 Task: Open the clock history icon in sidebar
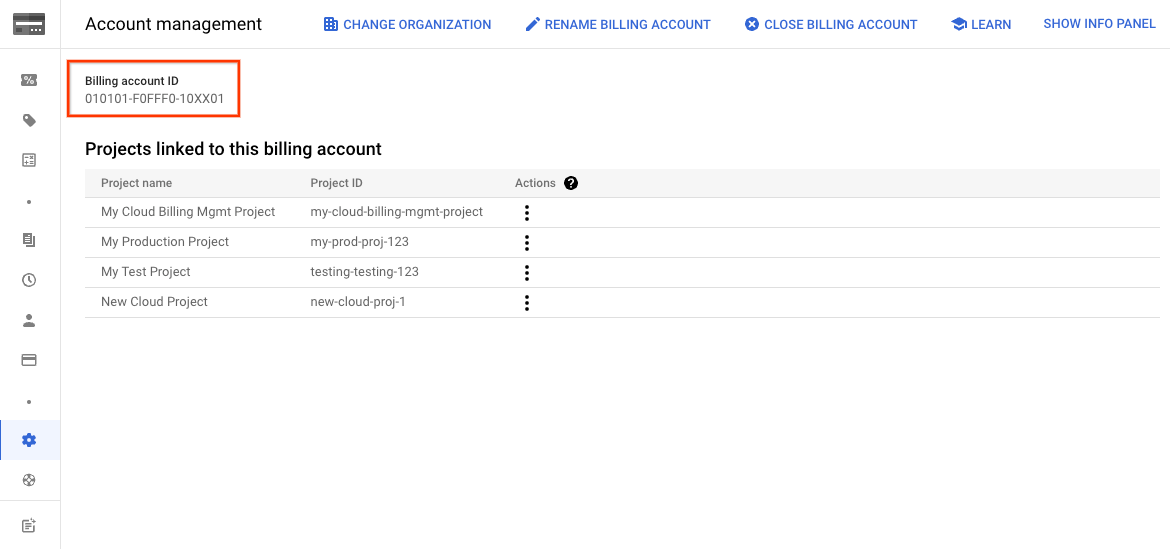click(29, 280)
